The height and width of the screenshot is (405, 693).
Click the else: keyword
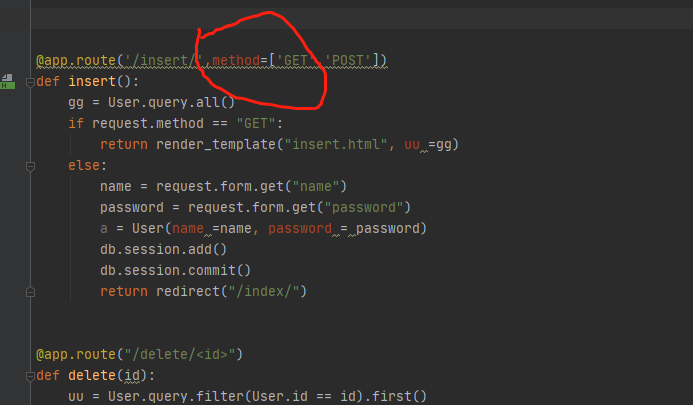88,165
